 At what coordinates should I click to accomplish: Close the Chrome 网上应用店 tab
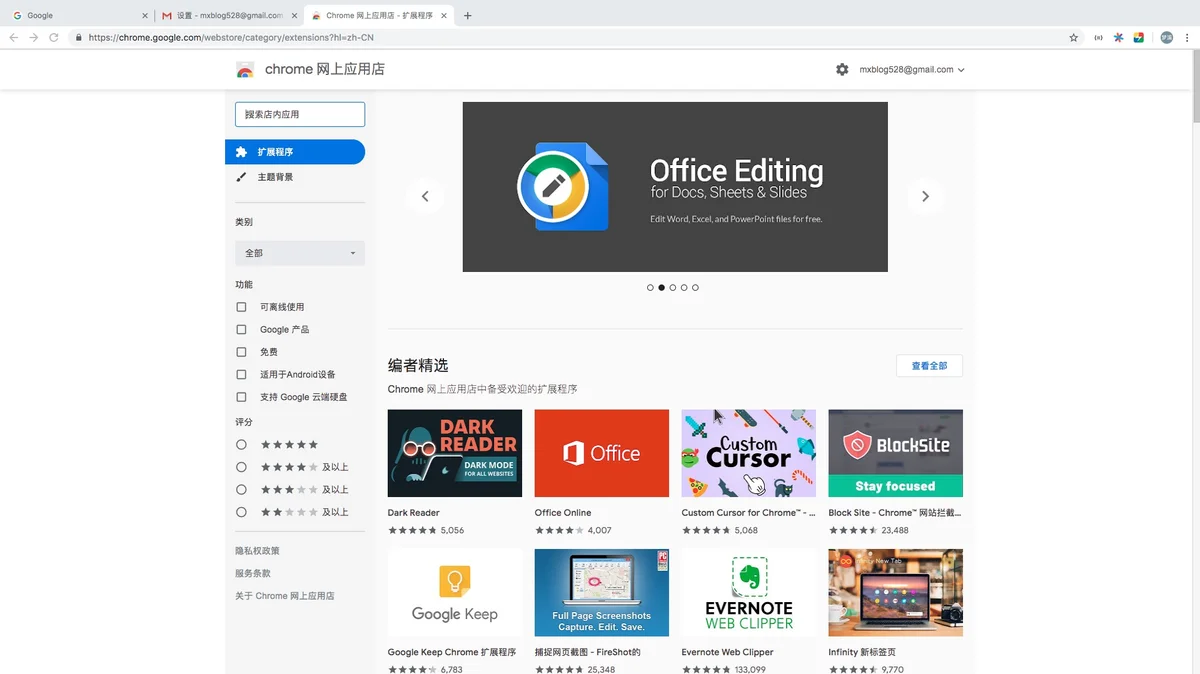point(446,16)
